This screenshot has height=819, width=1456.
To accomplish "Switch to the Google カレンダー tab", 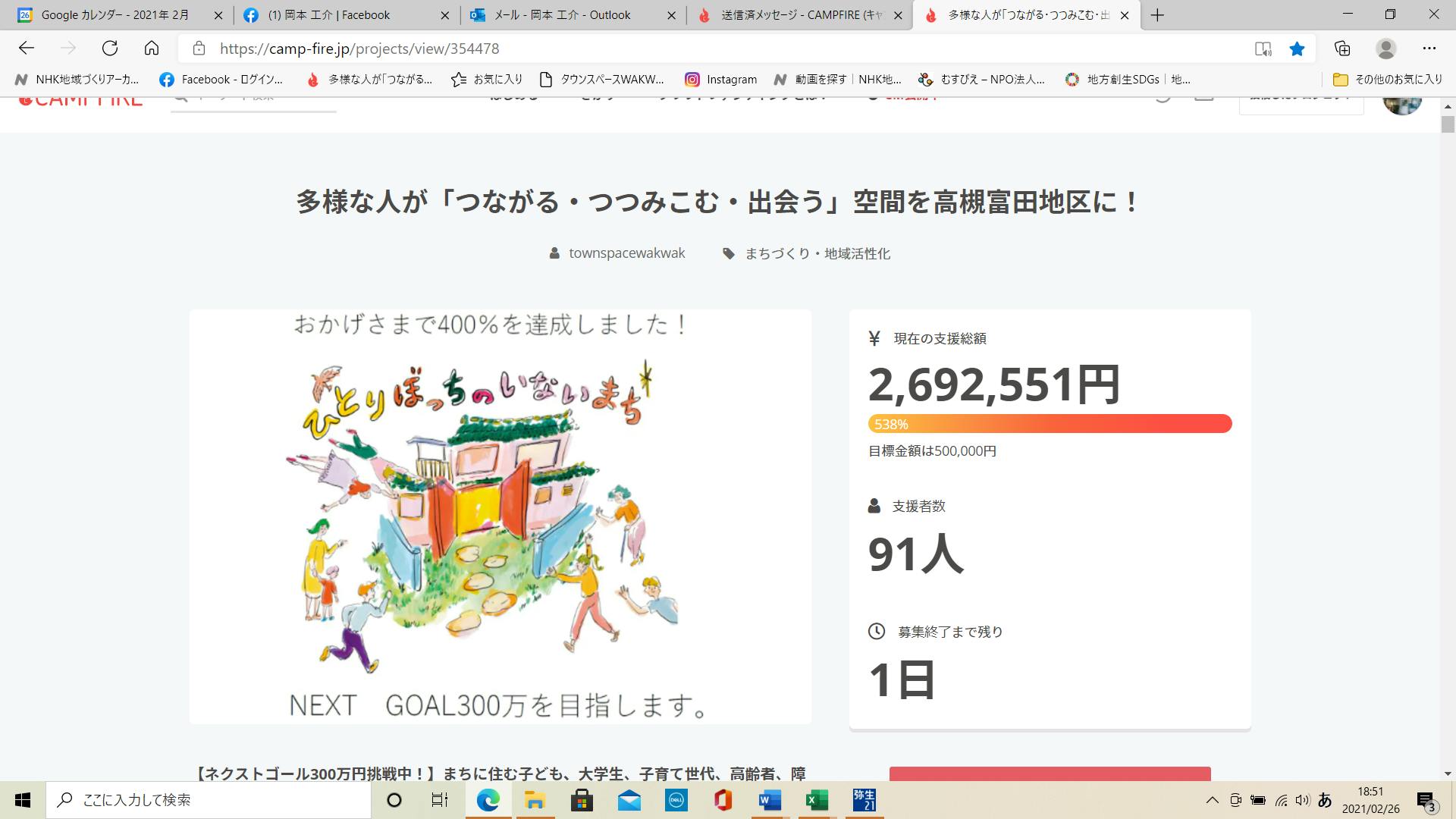I will click(x=115, y=15).
